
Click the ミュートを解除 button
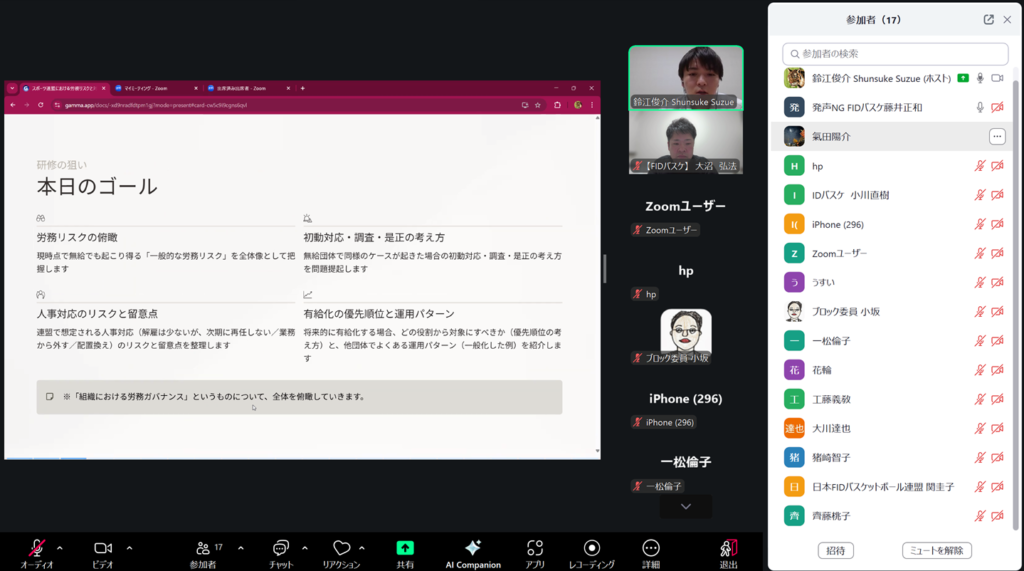point(936,550)
